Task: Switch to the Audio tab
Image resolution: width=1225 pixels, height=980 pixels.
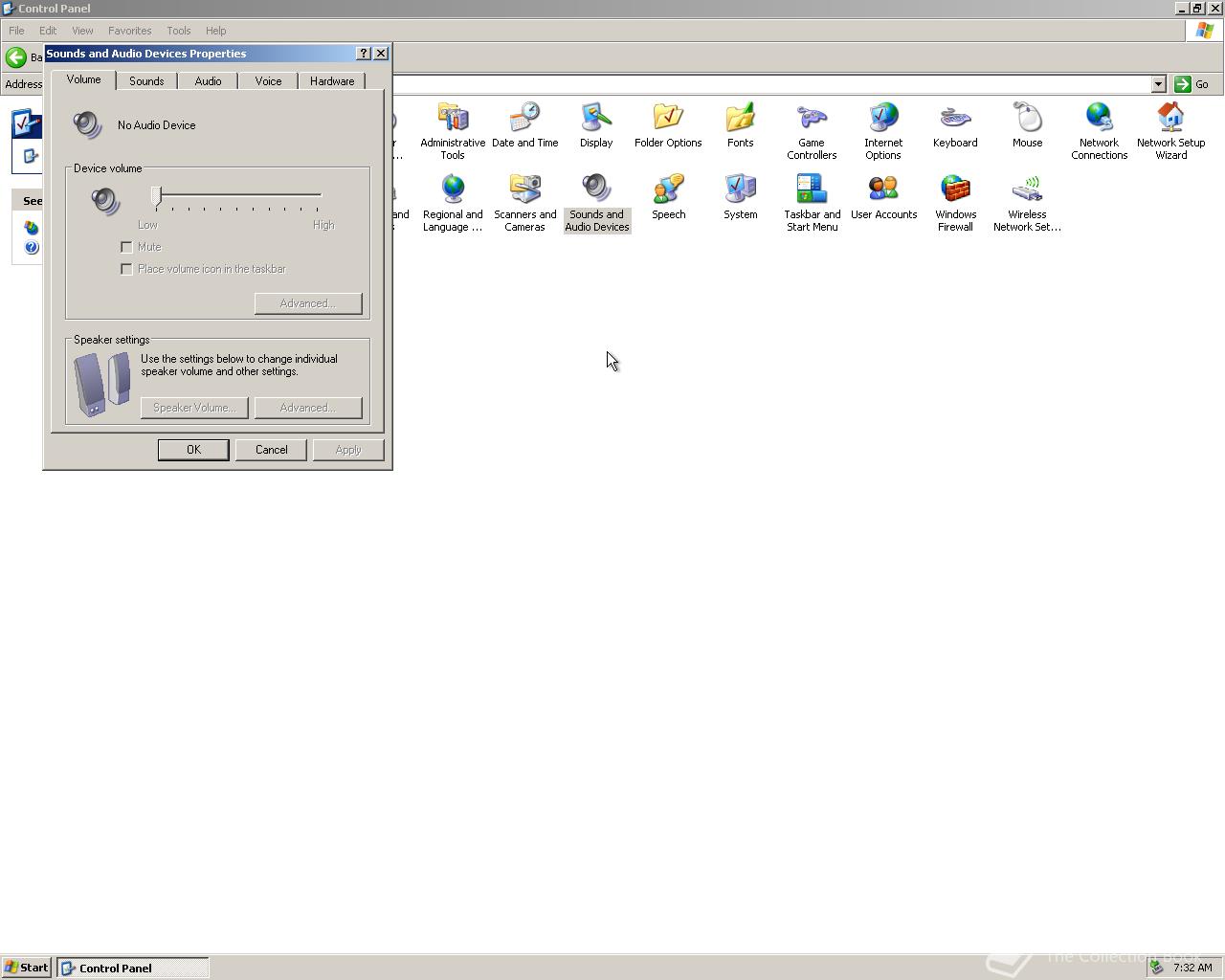Action: 208,81
